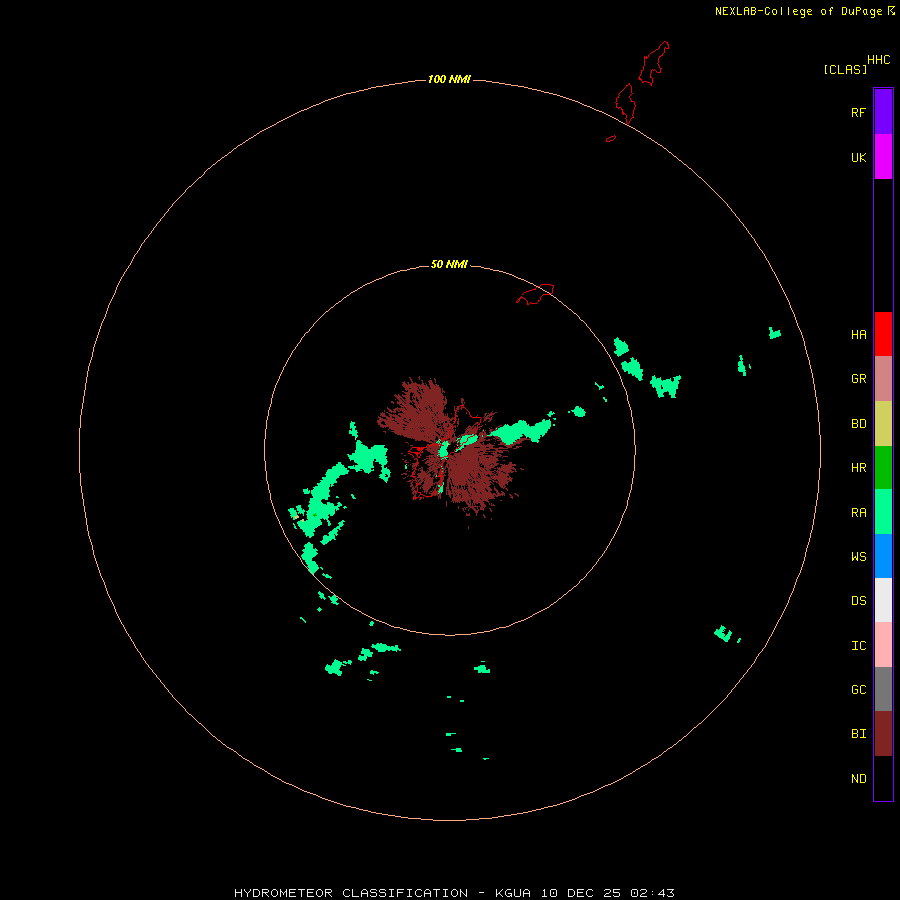Click the DS legend label
The width and height of the screenshot is (900, 900).
858,600
